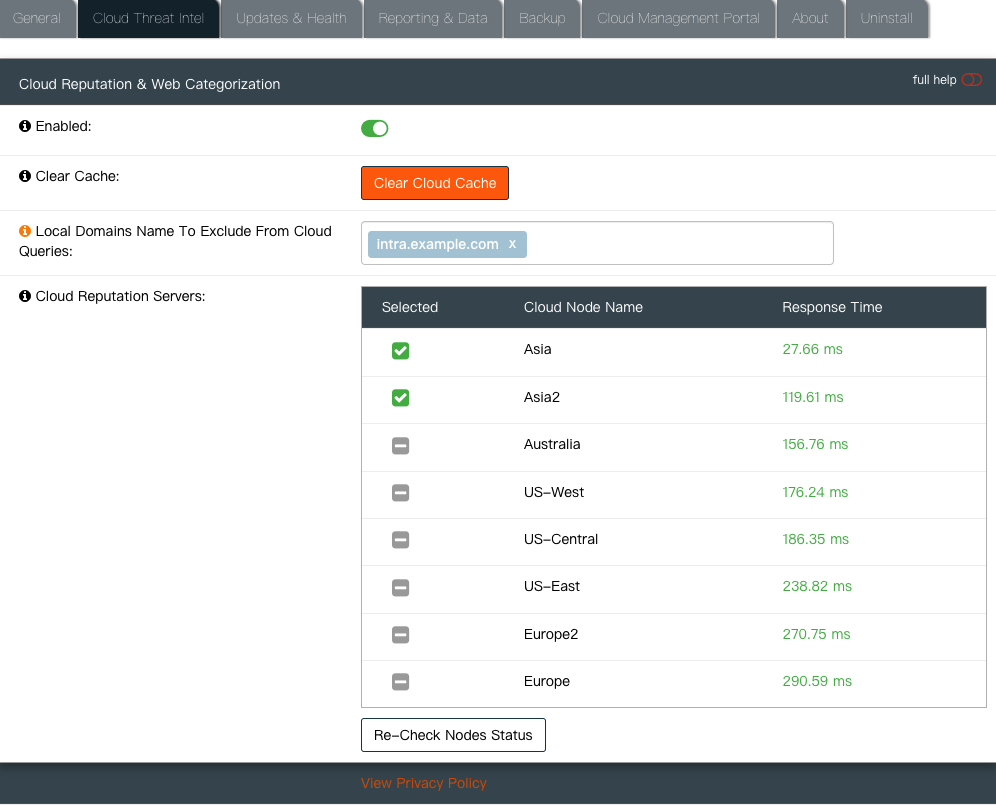Remove intra.example.com tag with its x
This screenshot has height=806, width=996.
point(512,244)
